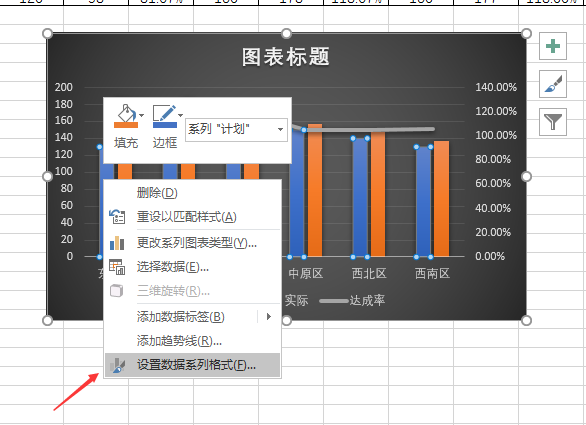Click the 更改系列图表类型 bar chart icon
586x425 pixels.
117,243
